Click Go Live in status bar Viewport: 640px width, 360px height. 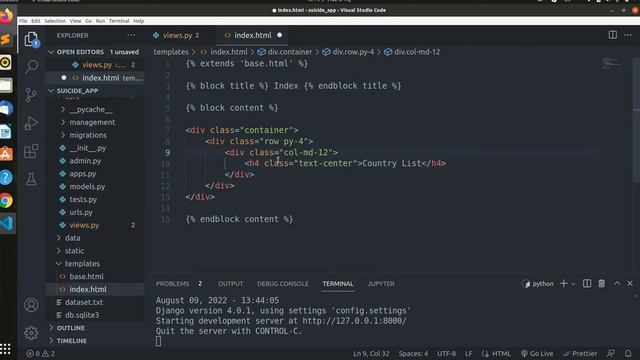(537, 353)
